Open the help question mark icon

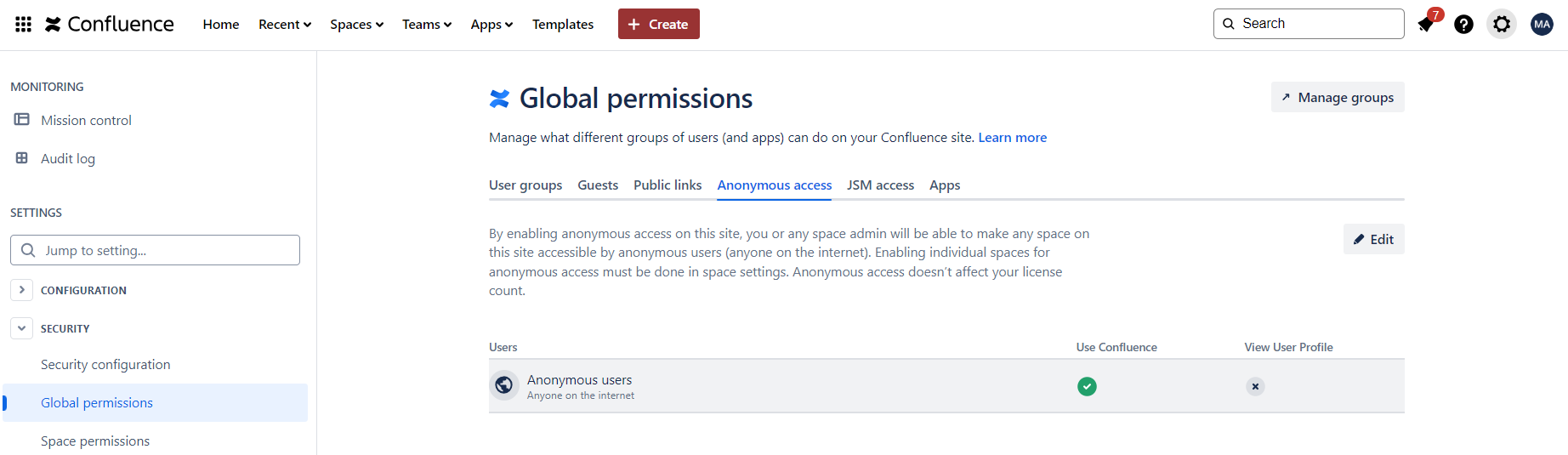1463,25
